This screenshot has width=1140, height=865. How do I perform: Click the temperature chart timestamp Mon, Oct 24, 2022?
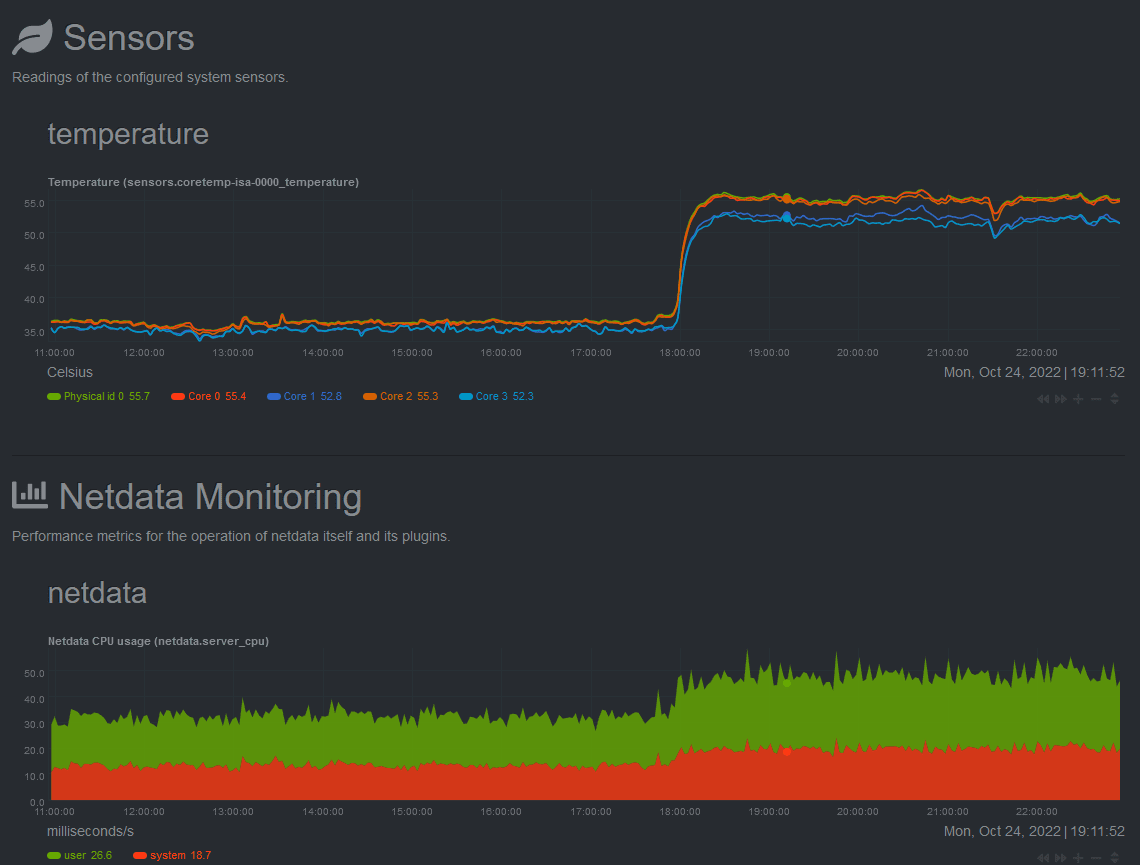(x=1002, y=372)
